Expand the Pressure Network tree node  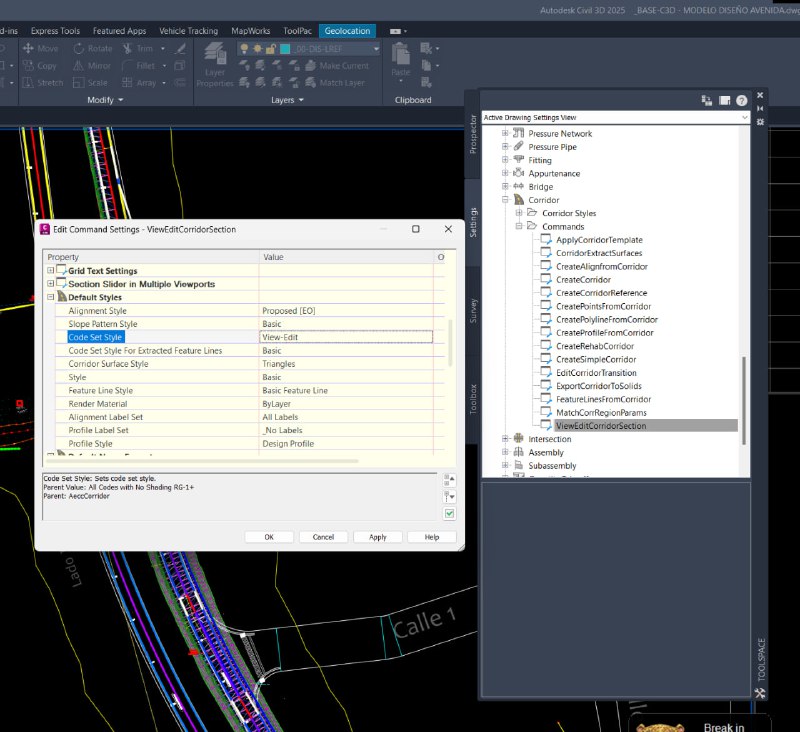[x=505, y=133]
